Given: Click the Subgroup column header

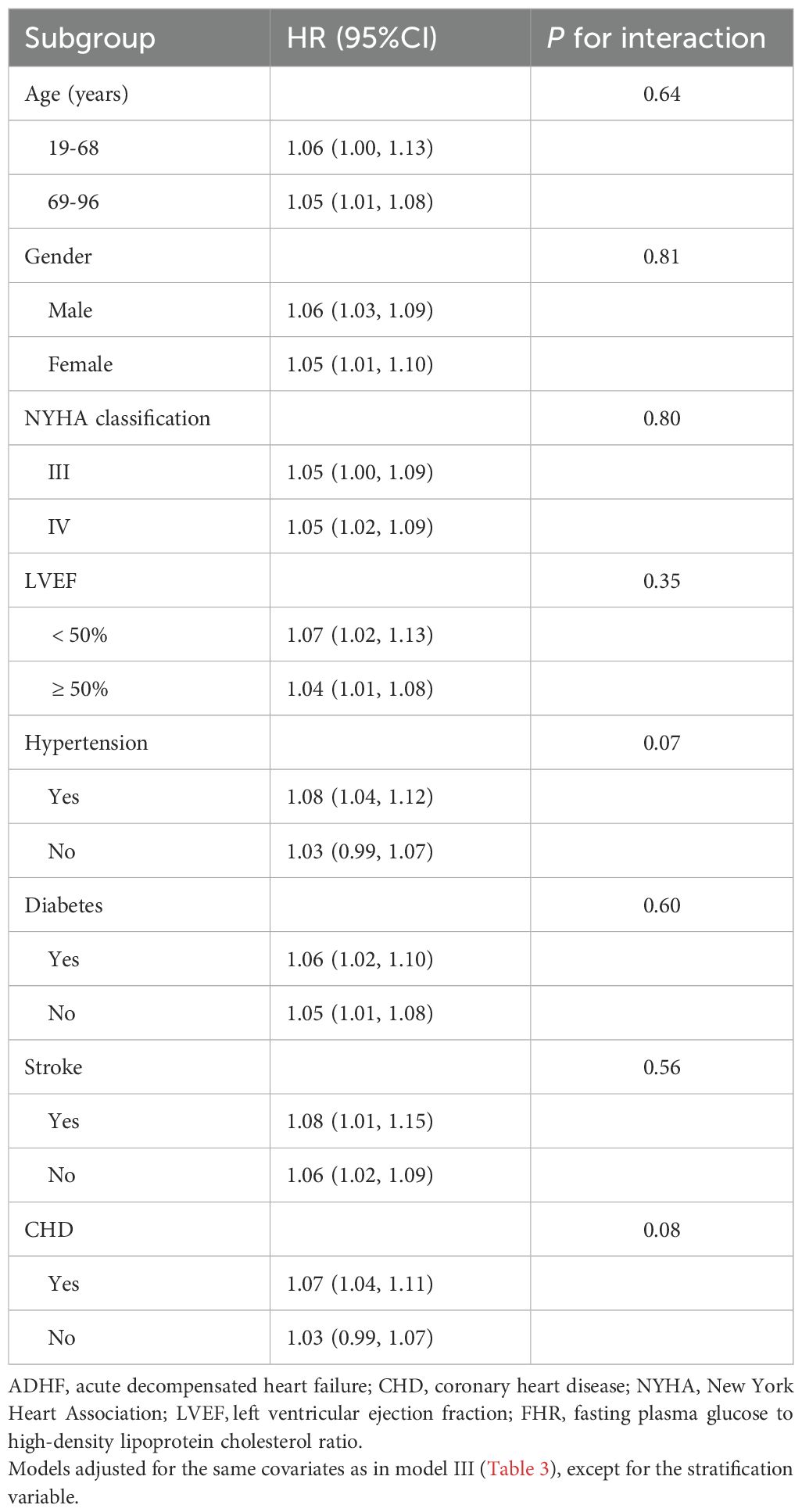Looking at the screenshot, I should point(90,38).
